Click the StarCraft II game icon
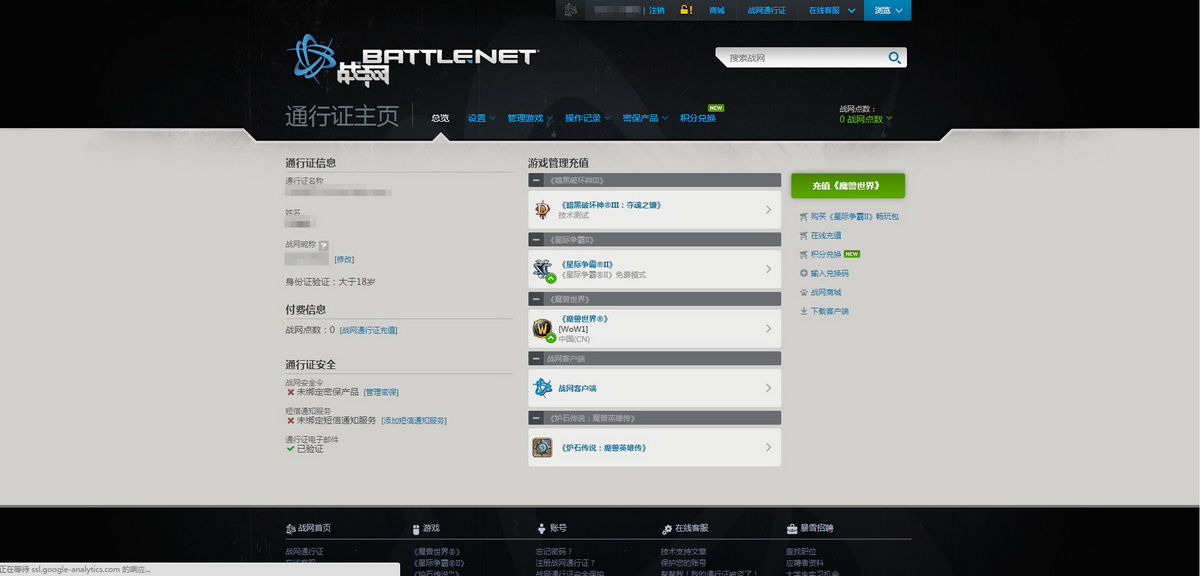This screenshot has height=576, width=1200. [542, 269]
